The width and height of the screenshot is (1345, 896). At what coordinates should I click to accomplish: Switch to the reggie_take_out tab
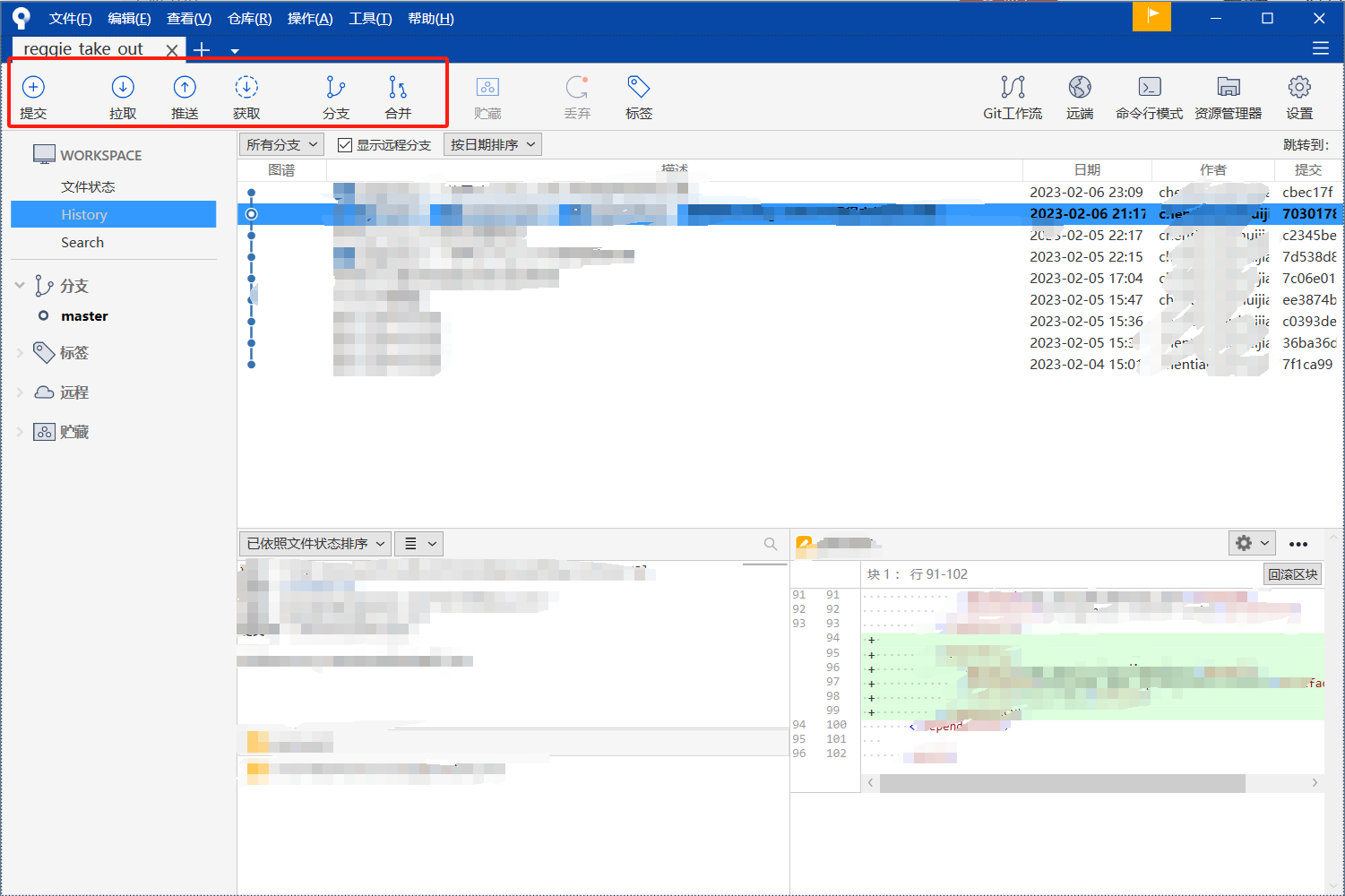pyautogui.click(x=83, y=49)
